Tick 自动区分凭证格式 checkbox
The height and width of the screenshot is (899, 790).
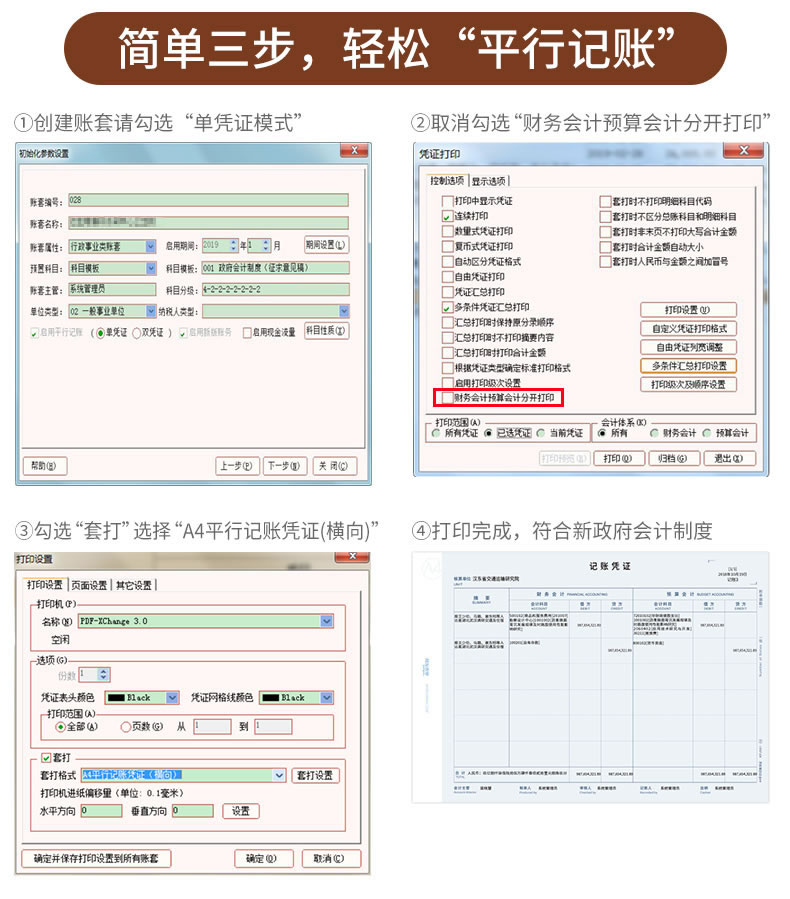pos(447,262)
